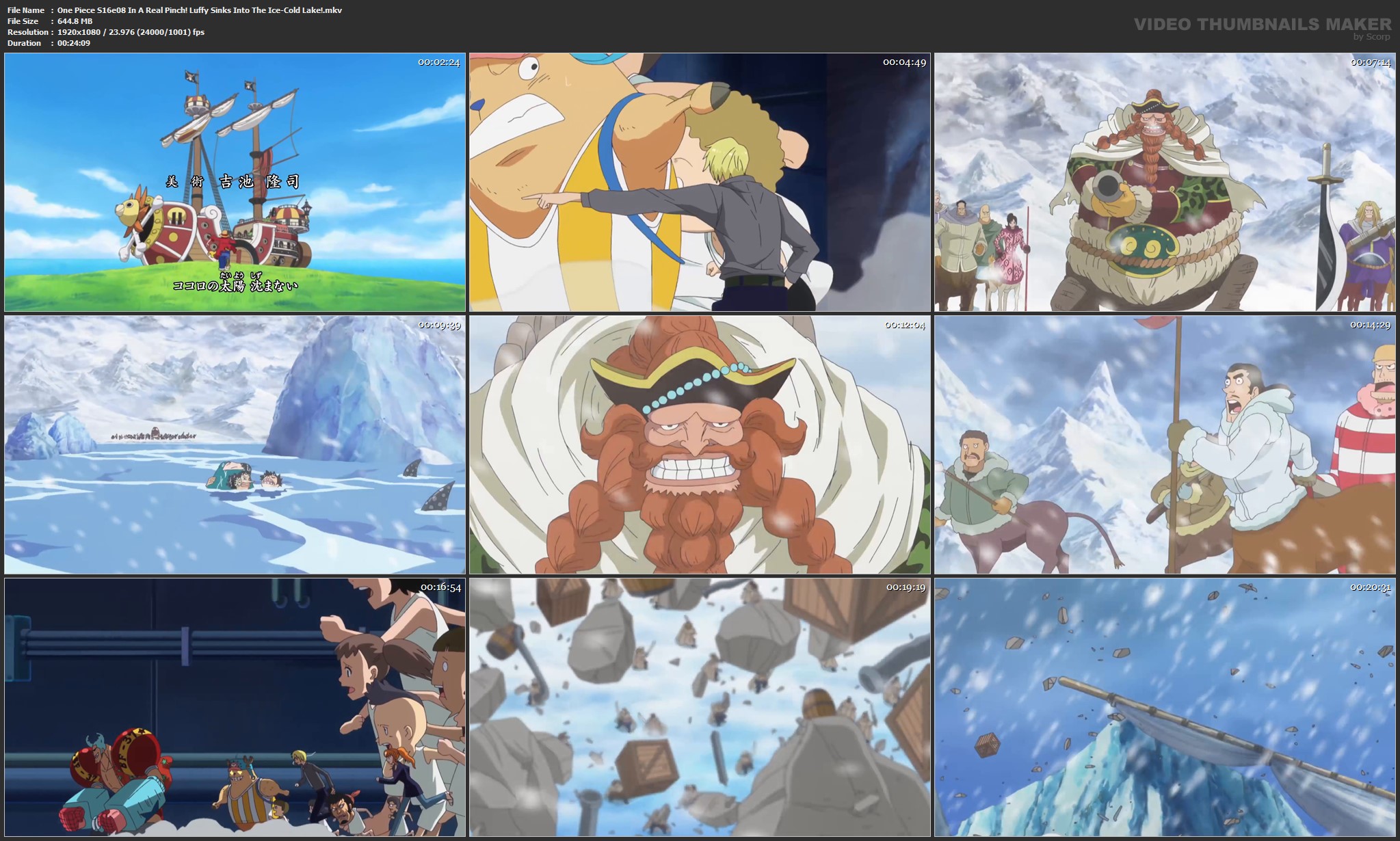The image size is (1400, 841).
Task: Click the resolution value 1920x1080 / 23.976 fps
Action: 131,32
